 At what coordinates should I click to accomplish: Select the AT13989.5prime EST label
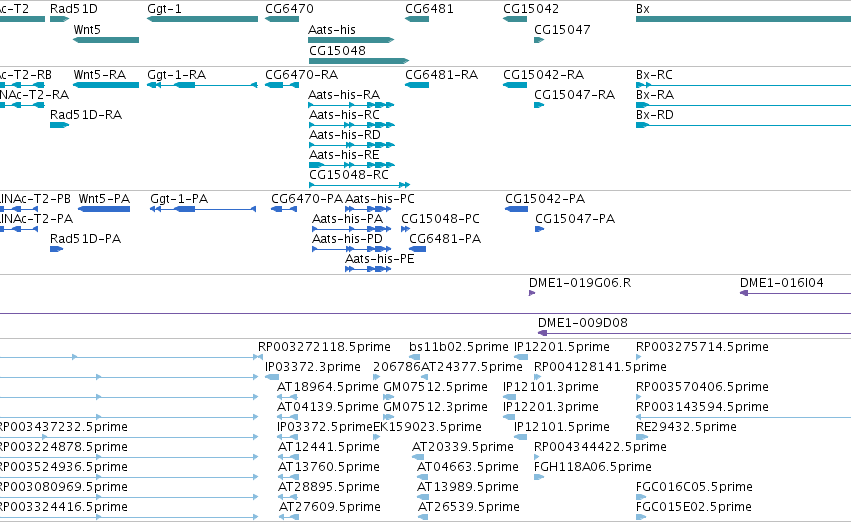click(x=468, y=487)
